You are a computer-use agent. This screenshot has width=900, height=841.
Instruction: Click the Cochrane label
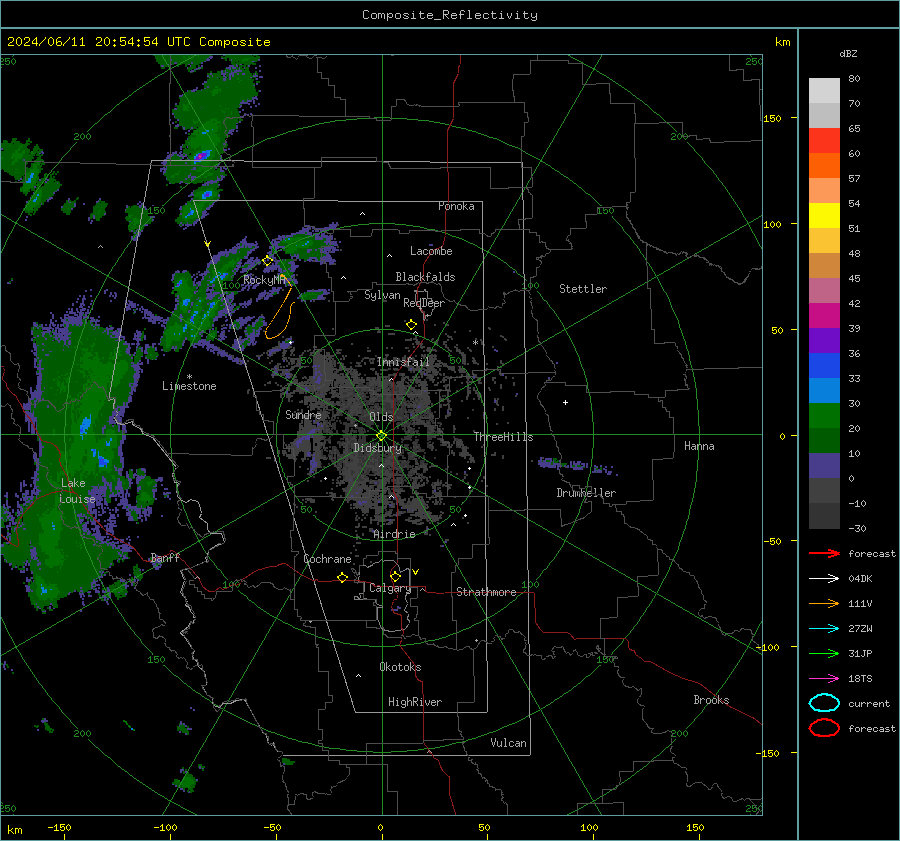[327, 559]
